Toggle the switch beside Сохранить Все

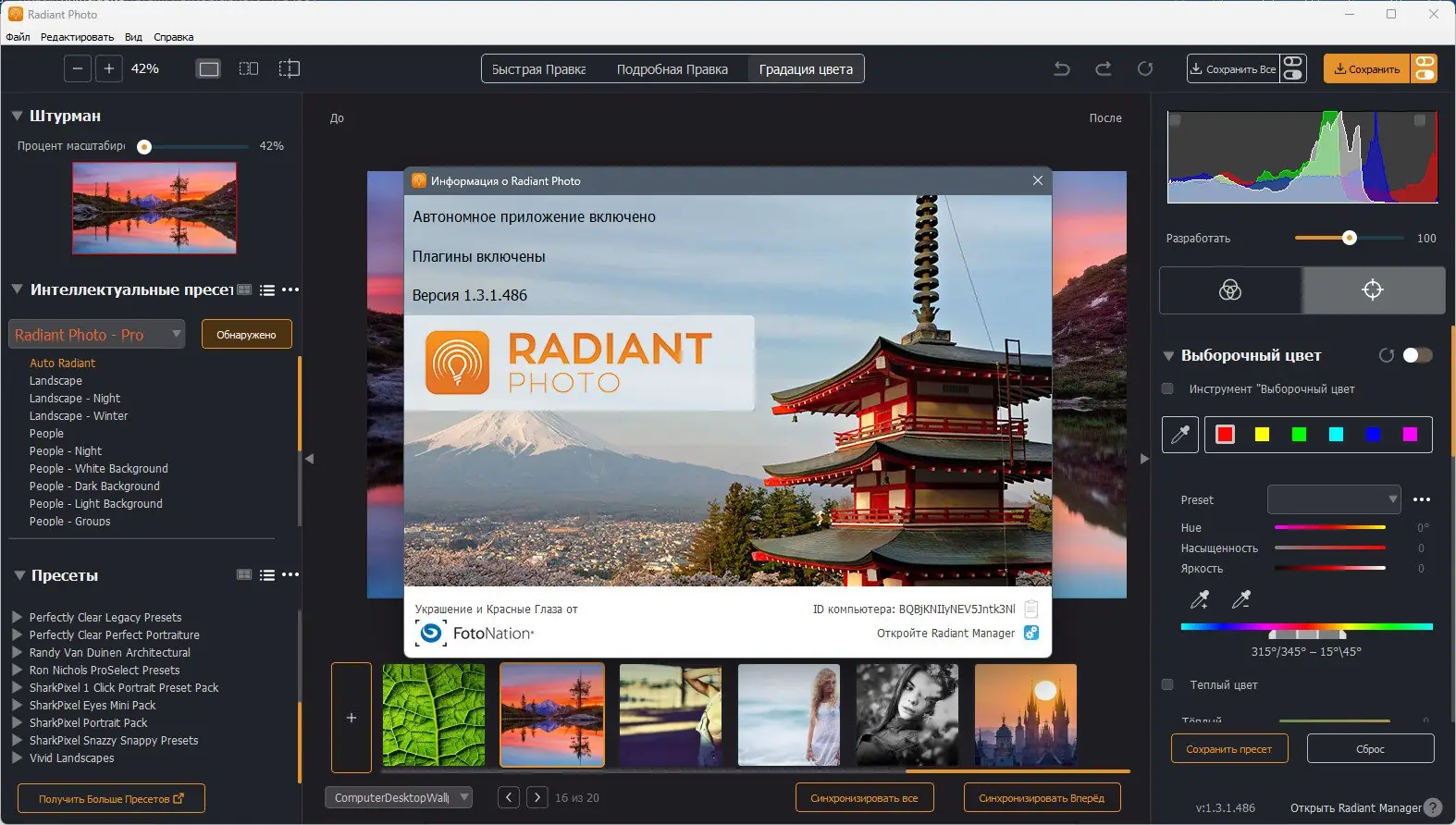[1293, 68]
